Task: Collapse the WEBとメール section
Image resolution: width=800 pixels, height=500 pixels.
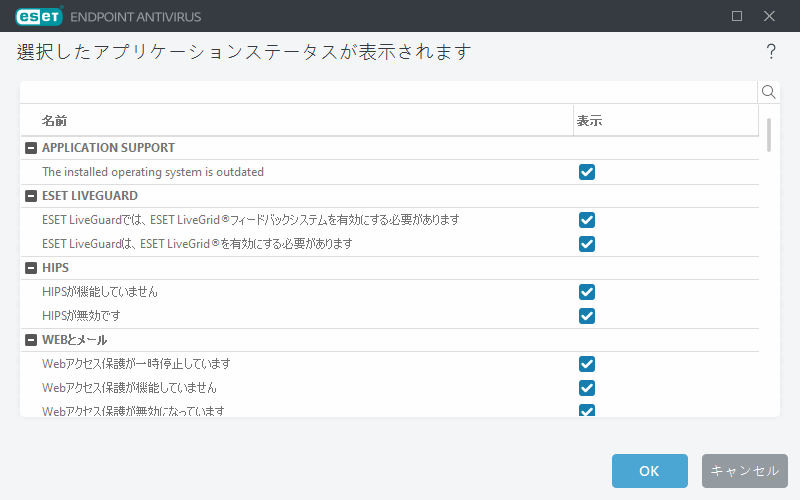Action: [x=31, y=340]
